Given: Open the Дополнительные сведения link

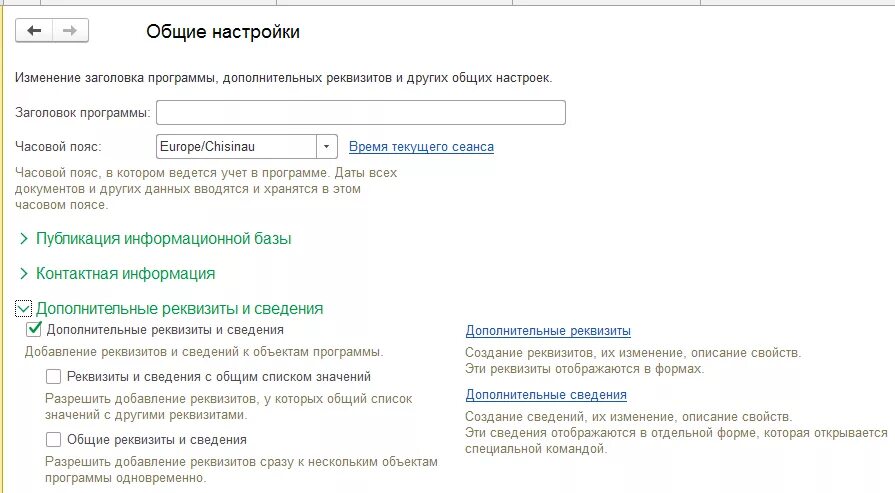Looking at the screenshot, I should 546,395.
